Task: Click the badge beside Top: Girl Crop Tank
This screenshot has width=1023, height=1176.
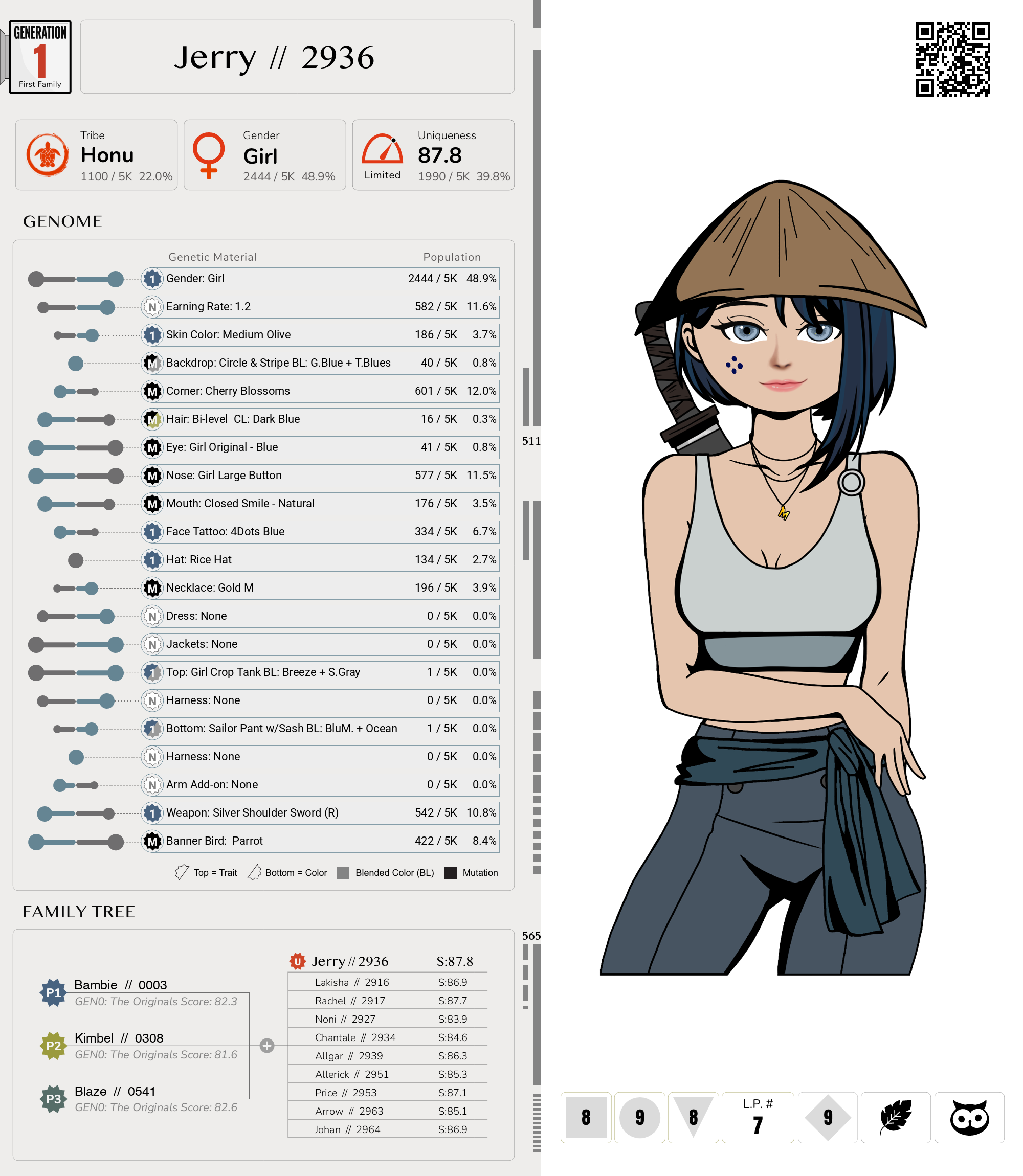Action: tap(152, 672)
